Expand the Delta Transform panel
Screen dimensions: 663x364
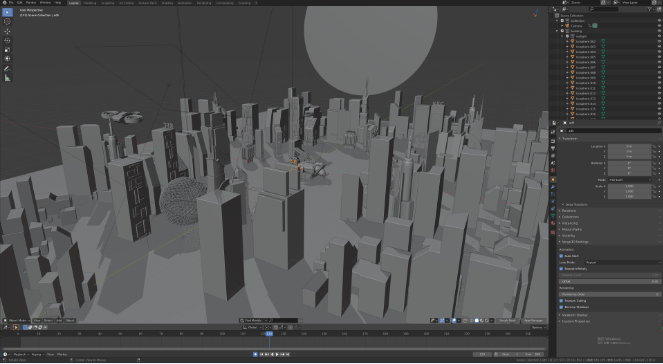coord(577,205)
